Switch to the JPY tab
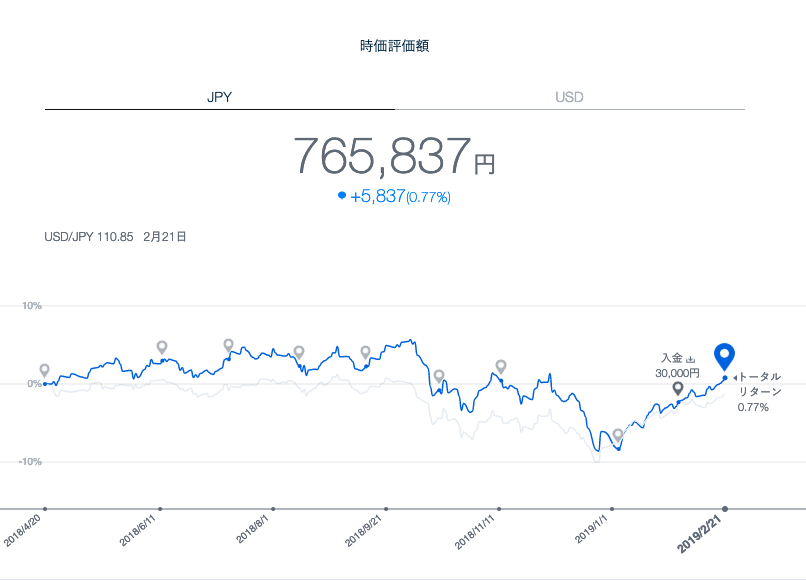Viewport: 806px width, 580px height. (220, 97)
